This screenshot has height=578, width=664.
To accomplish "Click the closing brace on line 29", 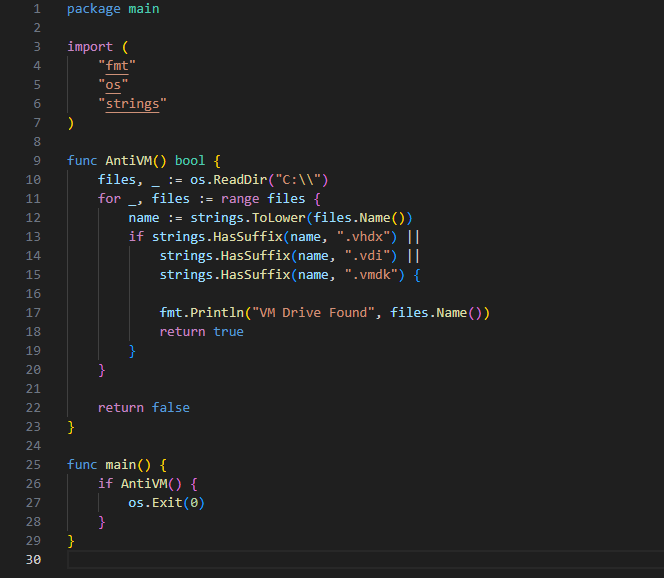I will click(x=71, y=541).
